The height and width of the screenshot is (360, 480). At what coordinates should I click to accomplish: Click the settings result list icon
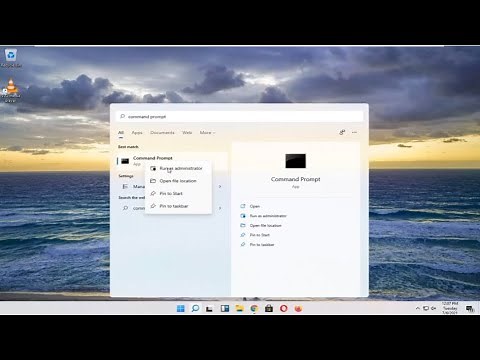click(x=125, y=187)
